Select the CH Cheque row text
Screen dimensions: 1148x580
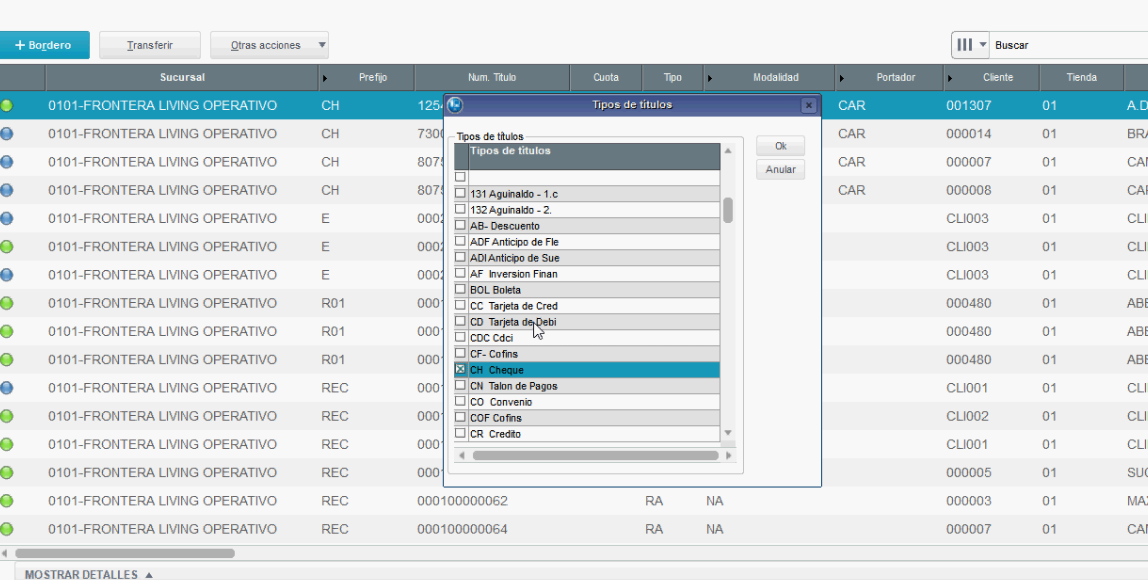click(496, 370)
